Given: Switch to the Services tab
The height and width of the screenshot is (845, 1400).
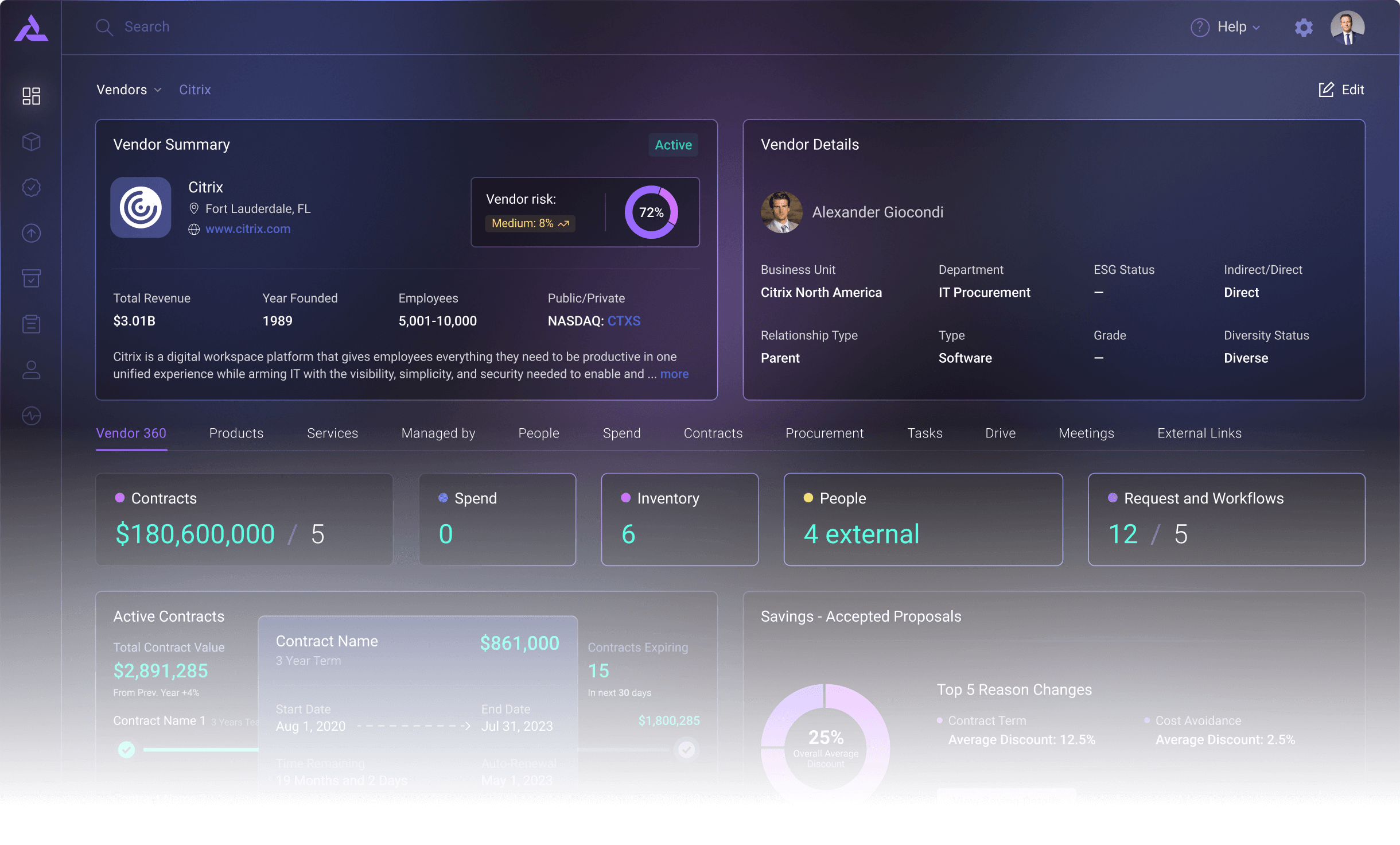Looking at the screenshot, I should click(x=332, y=433).
